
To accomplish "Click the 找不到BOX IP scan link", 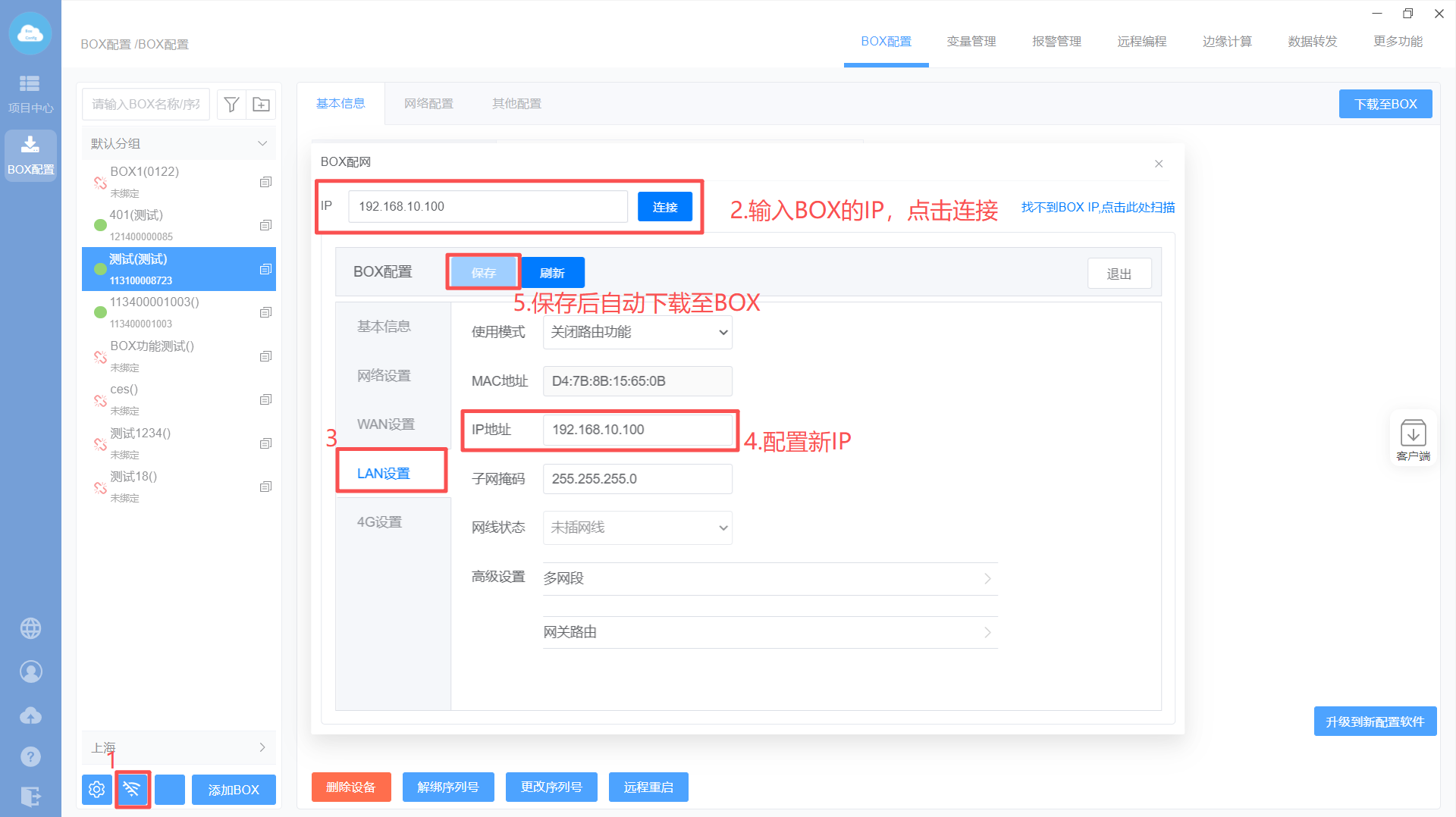I will click(x=1097, y=207).
